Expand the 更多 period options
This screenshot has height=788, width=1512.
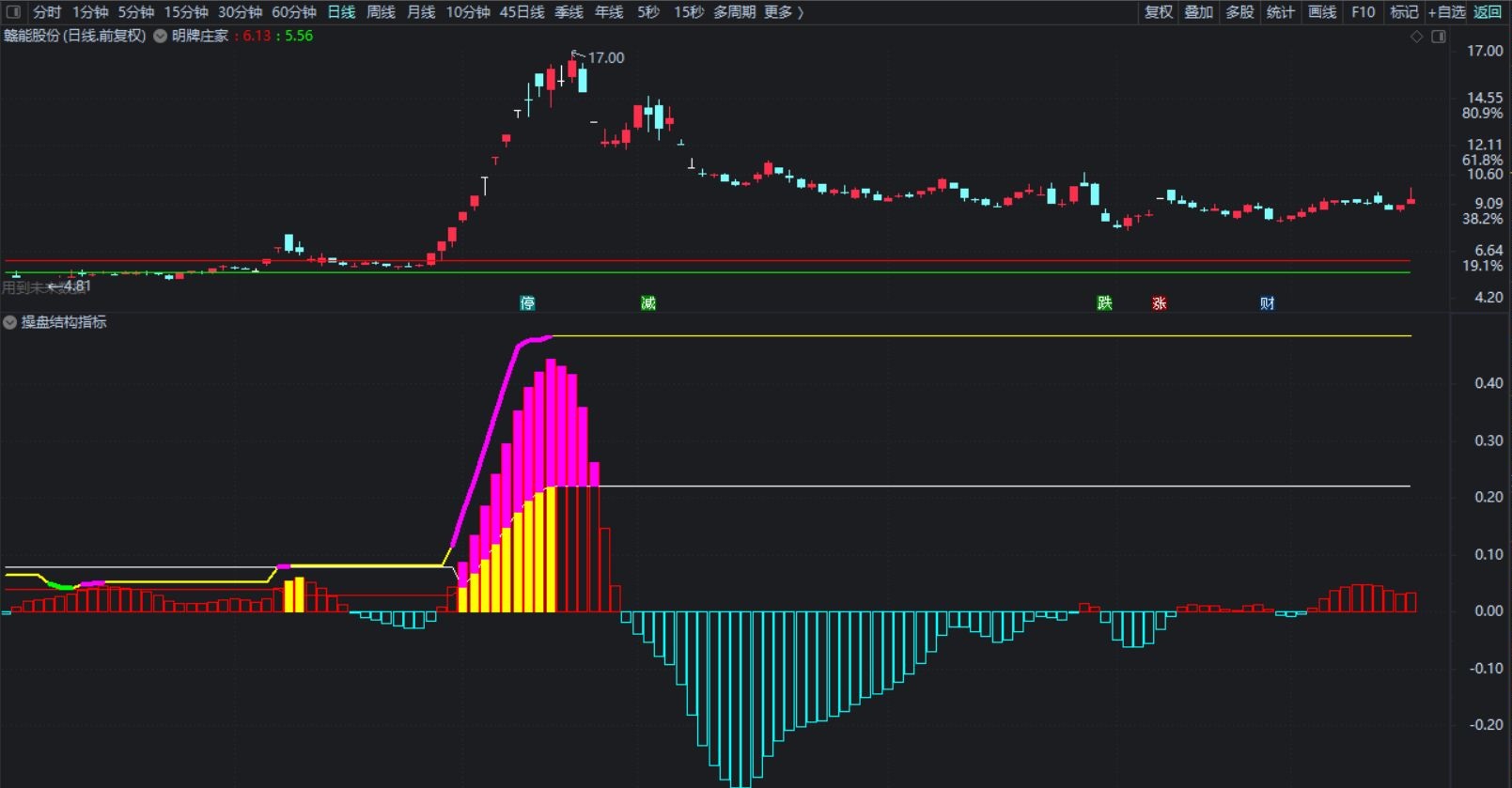click(784, 12)
